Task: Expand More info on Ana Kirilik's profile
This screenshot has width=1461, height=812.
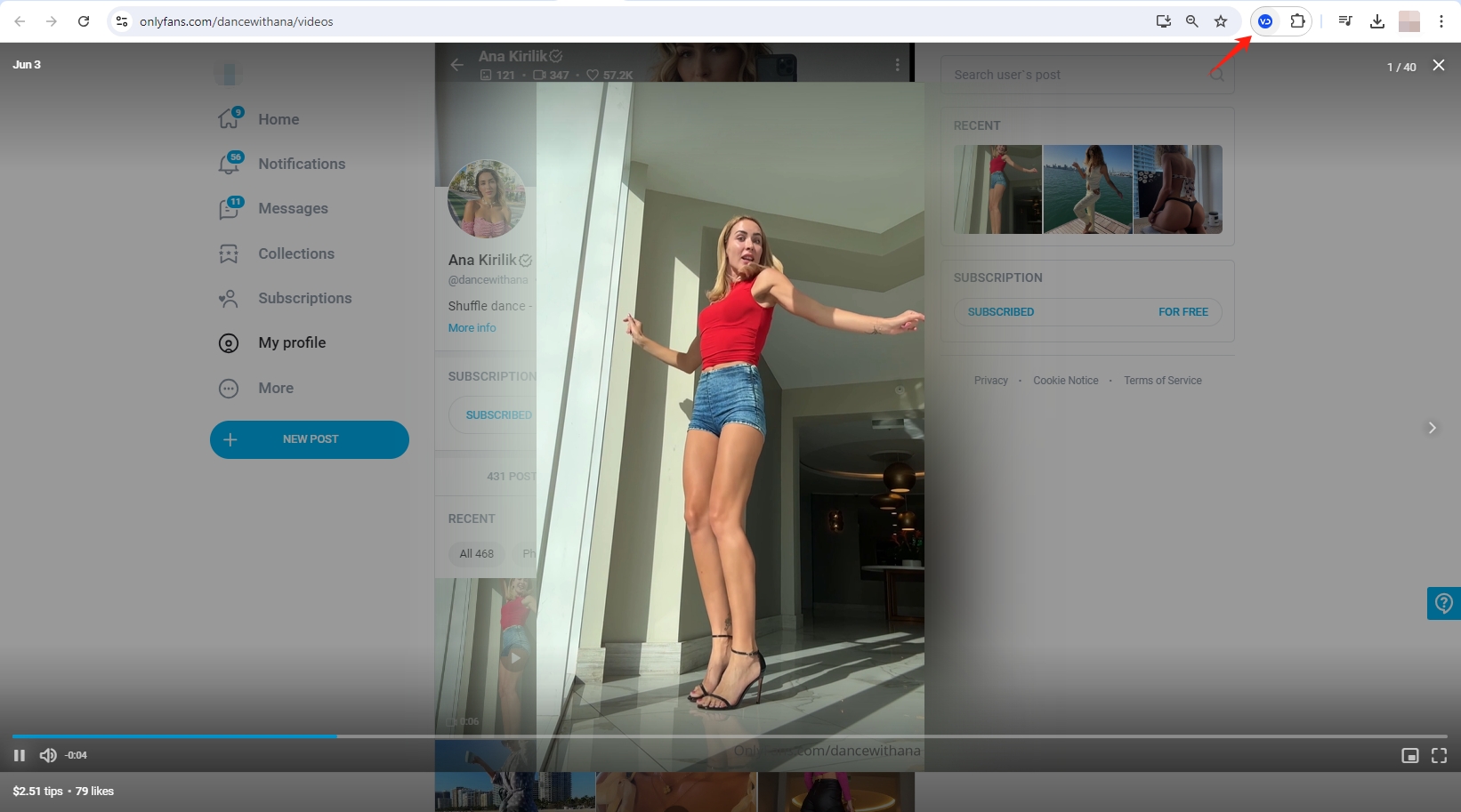Action: point(472,327)
